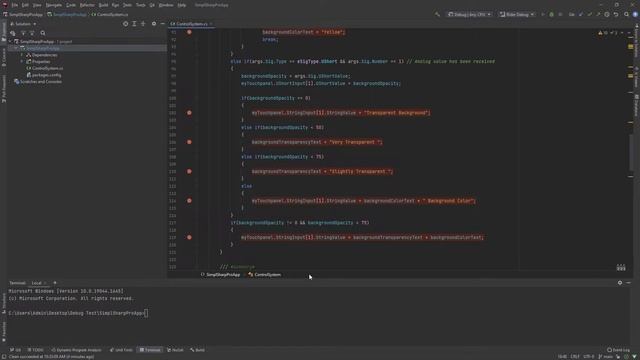Click Git update project arrow icon
Screen dimensions: 640x360
pyautogui.click(x=581, y=14)
